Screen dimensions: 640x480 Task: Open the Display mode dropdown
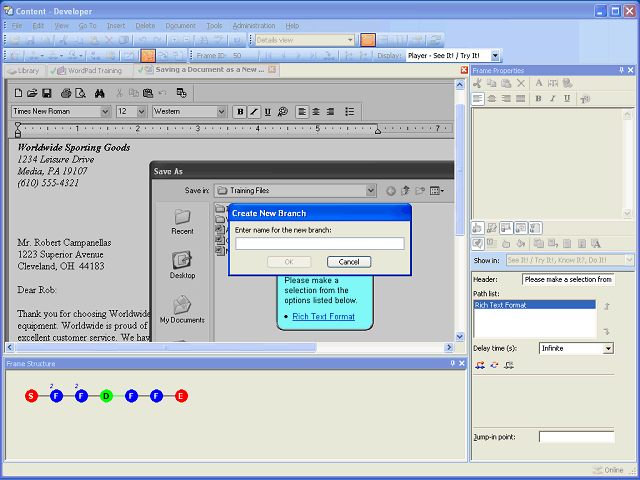[x=495, y=56]
